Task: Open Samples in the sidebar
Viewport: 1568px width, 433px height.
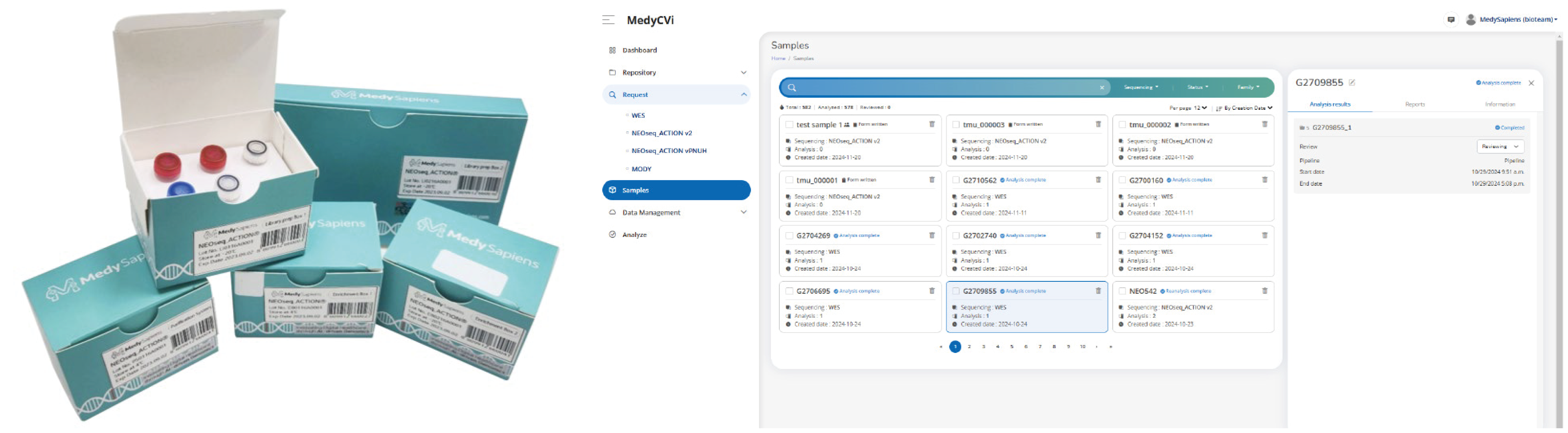Action: [x=676, y=190]
